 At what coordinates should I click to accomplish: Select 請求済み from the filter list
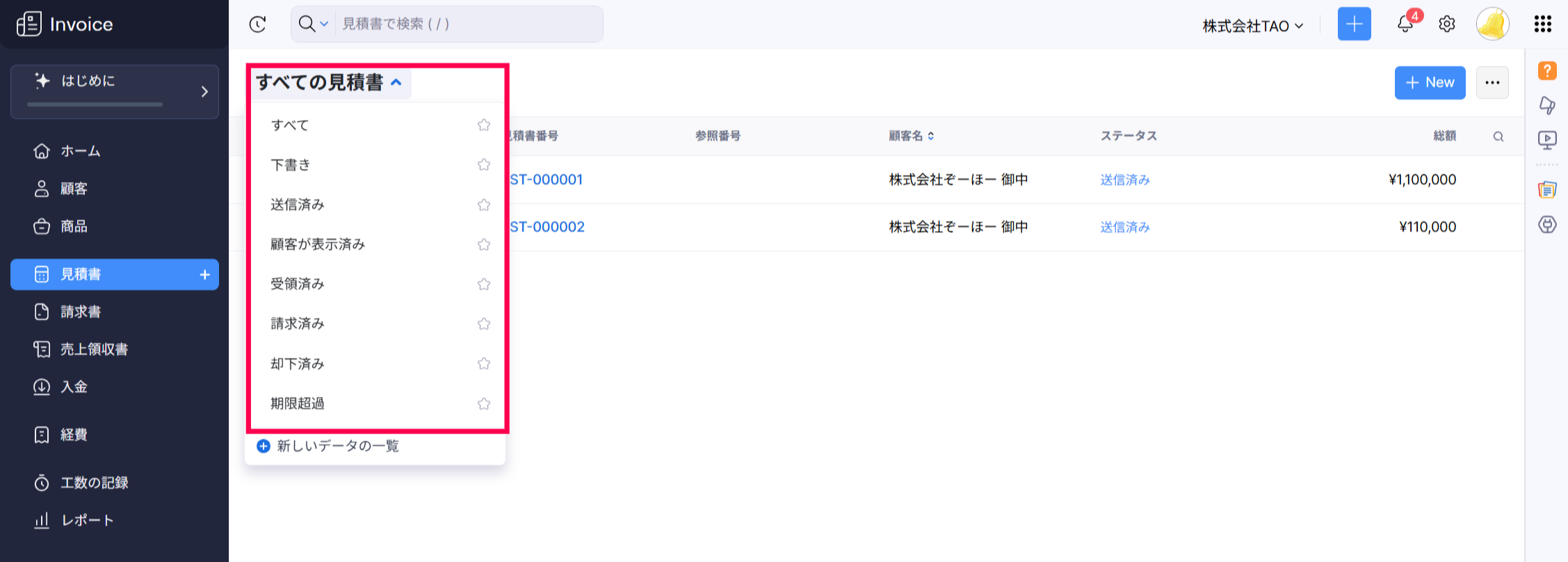tap(298, 323)
